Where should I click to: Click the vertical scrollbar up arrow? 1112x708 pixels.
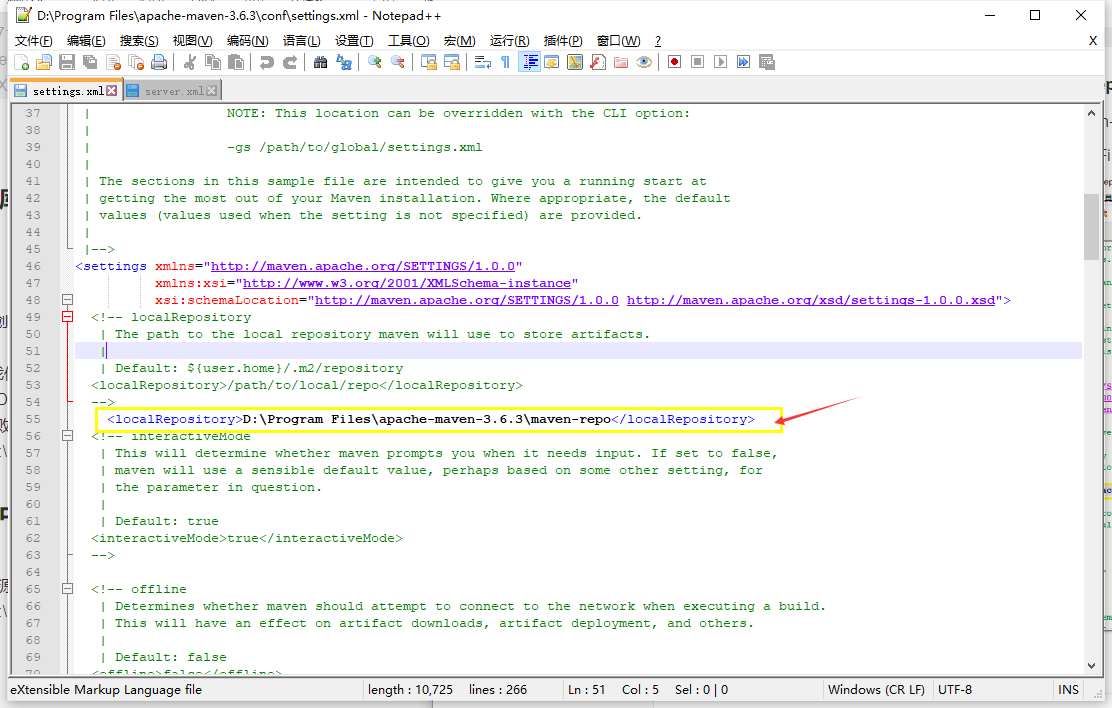(x=1091, y=113)
